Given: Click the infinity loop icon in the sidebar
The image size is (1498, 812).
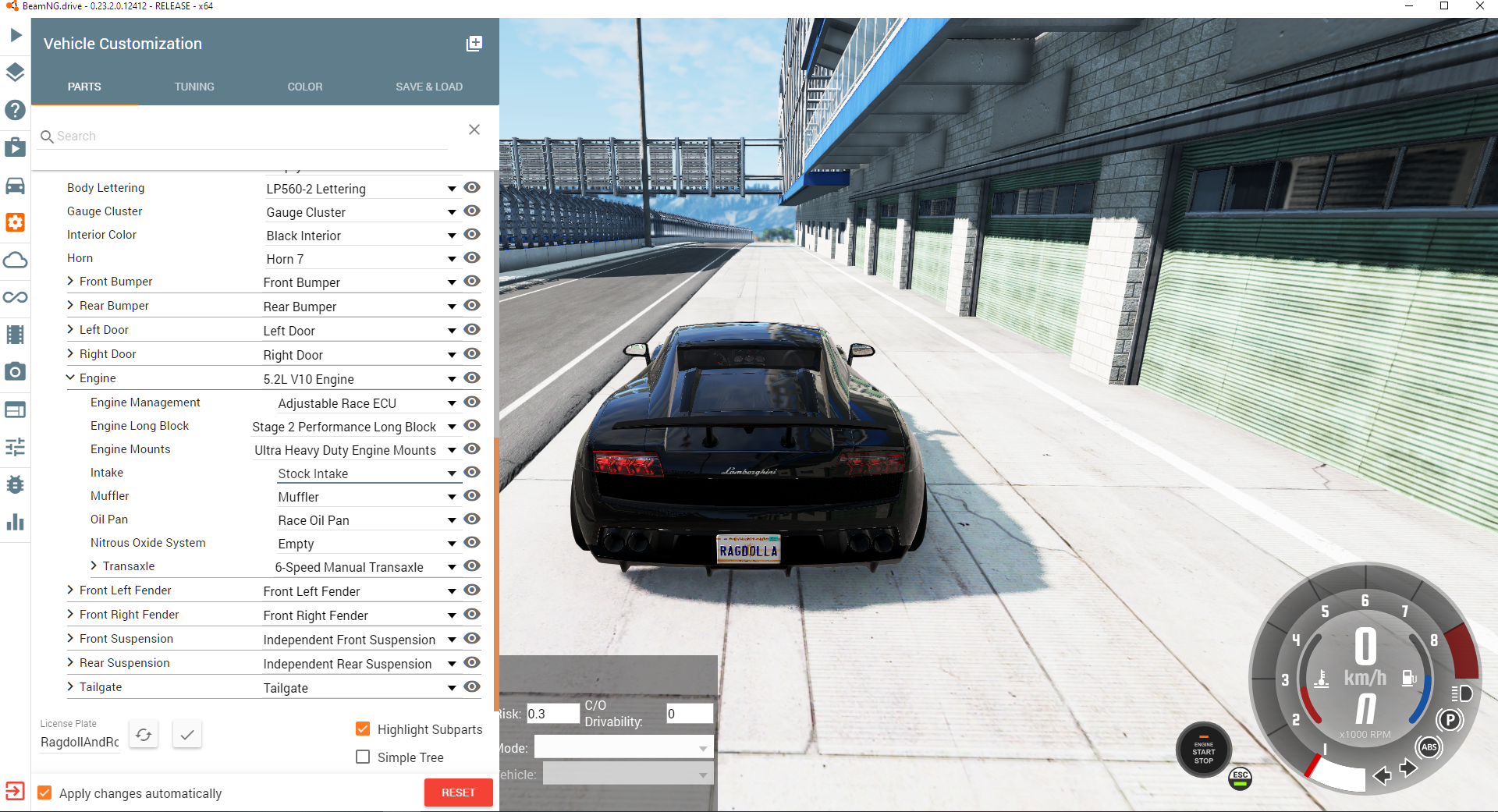Looking at the screenshot, I should (x=16, y=297).
